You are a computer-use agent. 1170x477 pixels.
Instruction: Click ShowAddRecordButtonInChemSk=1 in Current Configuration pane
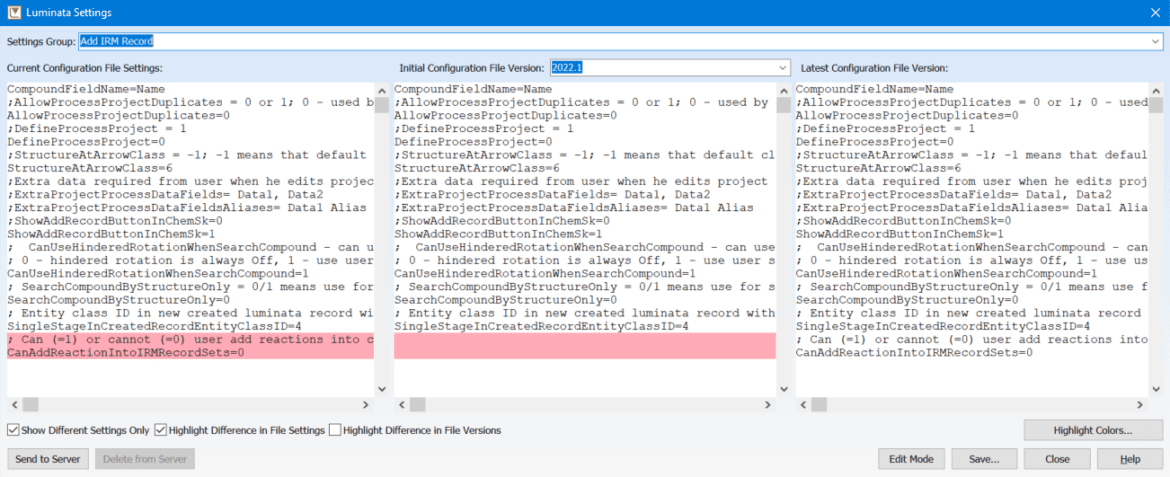click(x=112, y=234)
